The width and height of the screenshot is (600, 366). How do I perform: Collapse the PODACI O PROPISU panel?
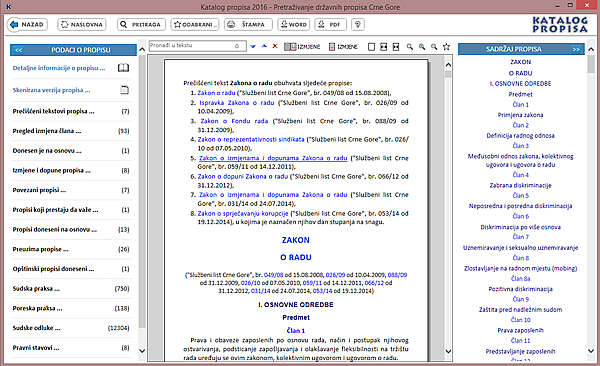18,50
